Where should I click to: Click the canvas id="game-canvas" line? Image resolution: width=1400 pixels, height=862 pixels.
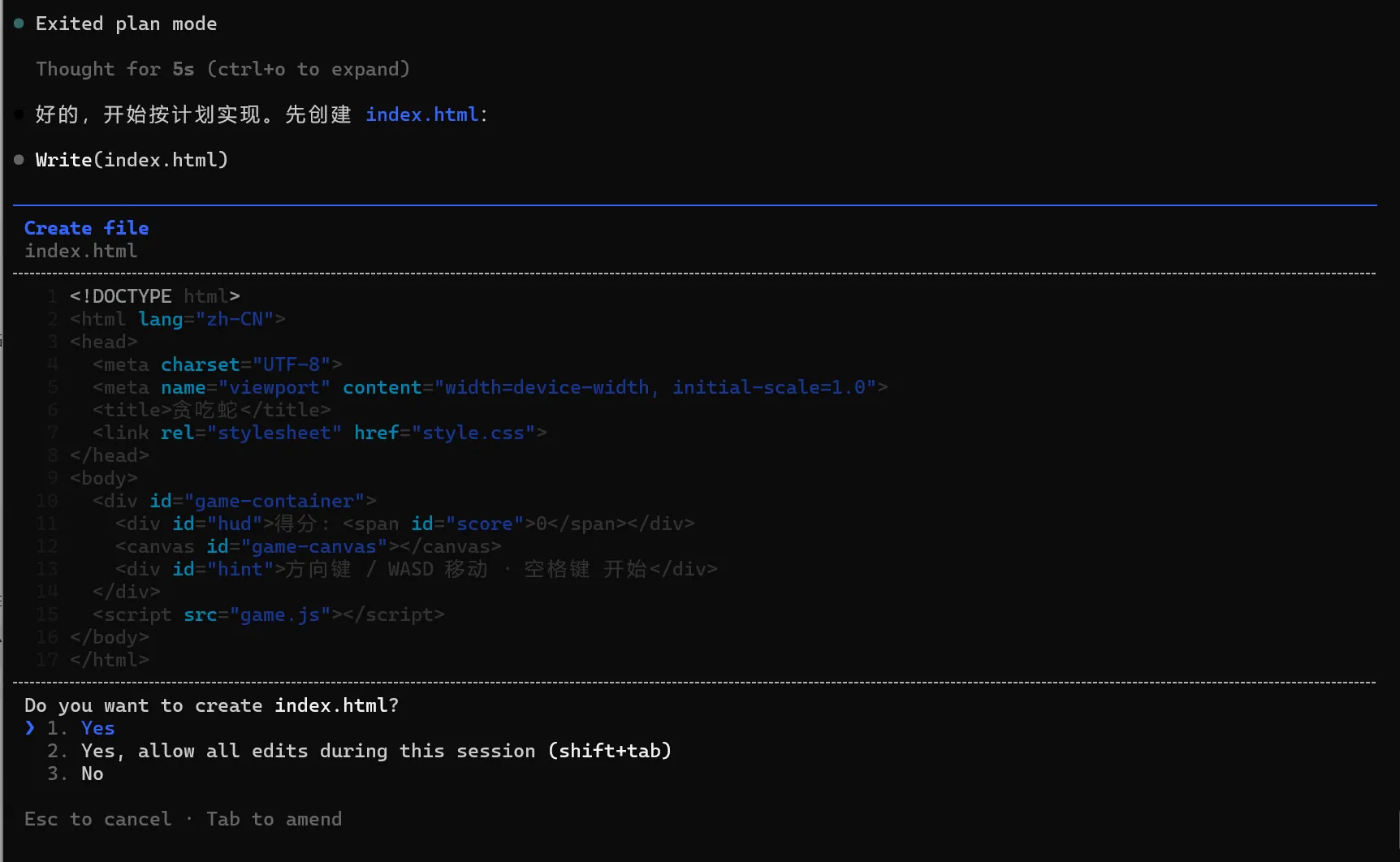[x=308, y=546]
